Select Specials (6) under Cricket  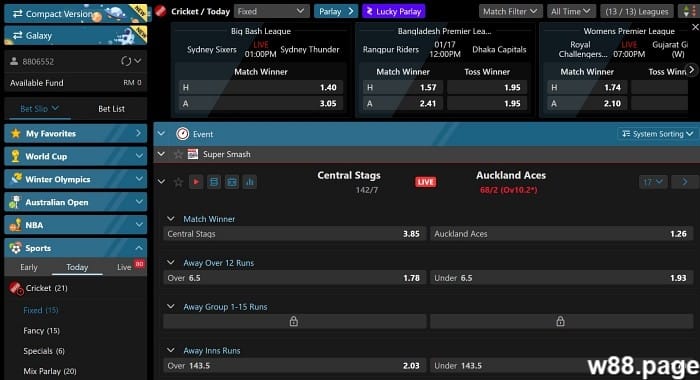44,351
